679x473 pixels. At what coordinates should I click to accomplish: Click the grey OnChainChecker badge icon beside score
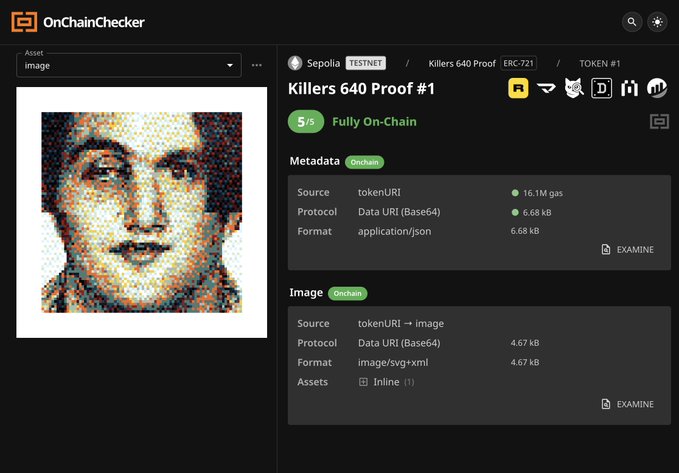pyautogui.click(x=659, y=122)
